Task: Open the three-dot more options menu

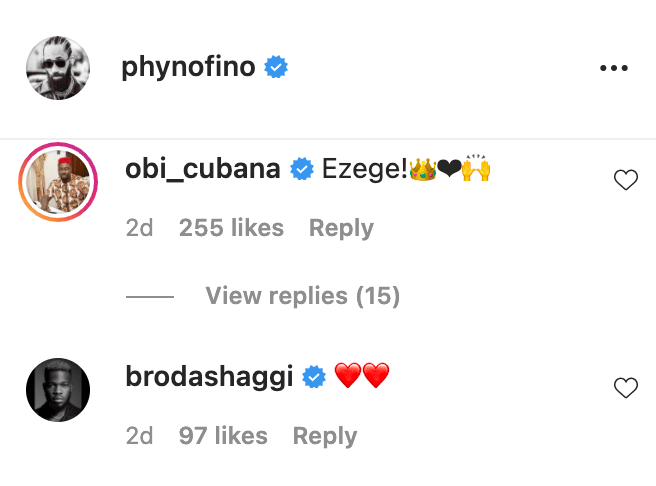Action: 612,68
